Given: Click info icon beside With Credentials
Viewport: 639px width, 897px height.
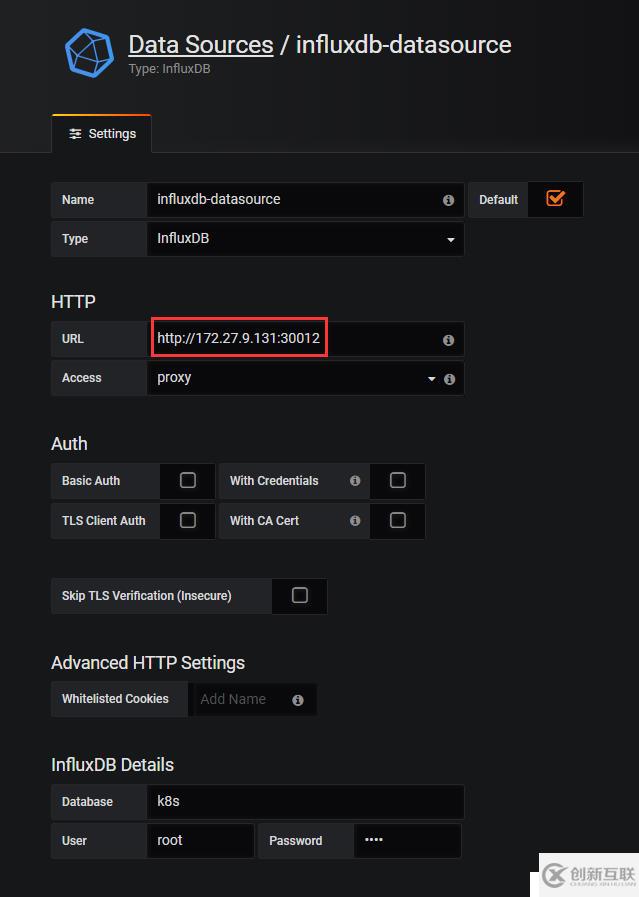Looking at the screenshot, I should click(x=355, y=481).
